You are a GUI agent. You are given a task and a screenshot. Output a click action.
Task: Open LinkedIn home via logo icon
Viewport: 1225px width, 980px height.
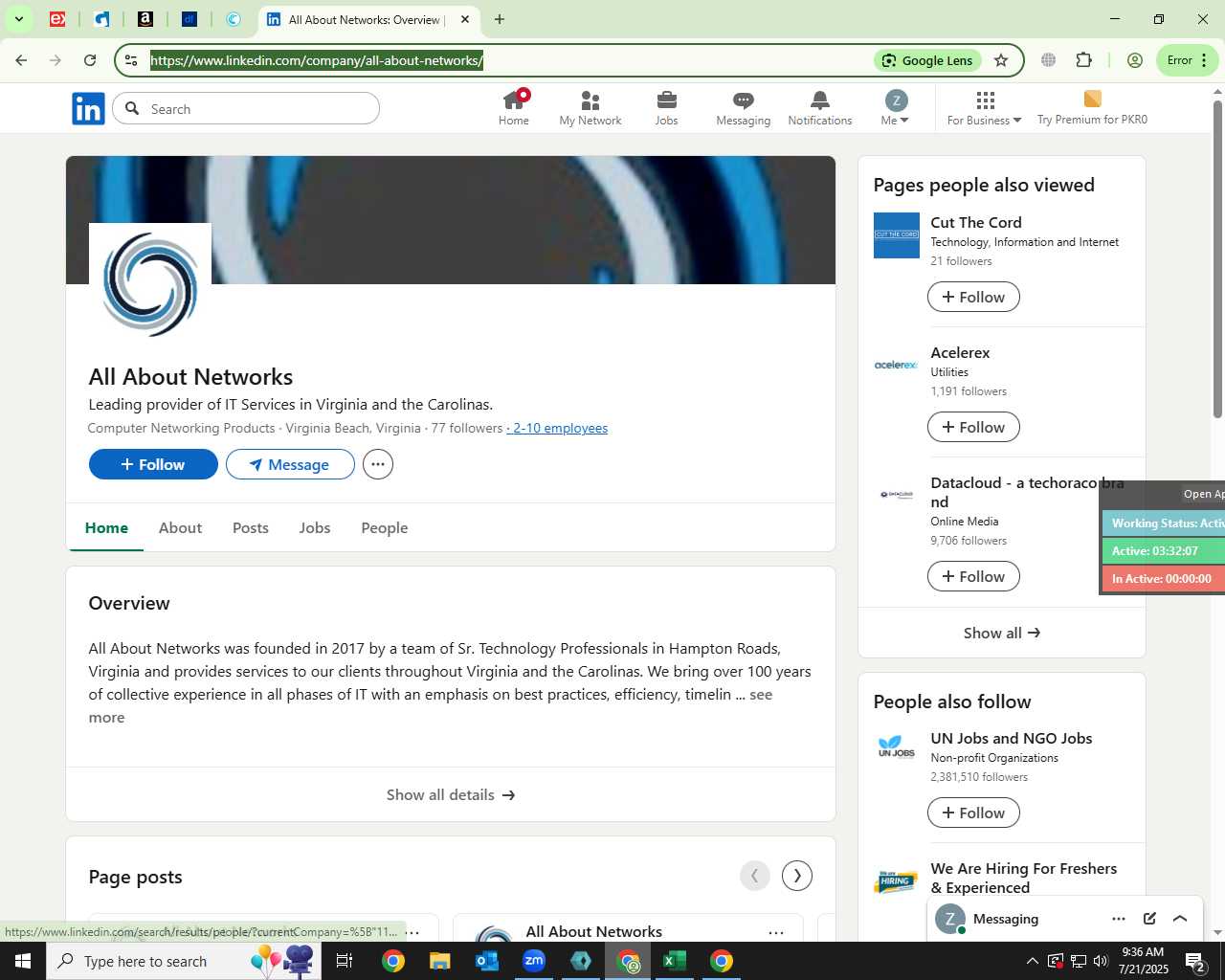[x=88, y=109]
